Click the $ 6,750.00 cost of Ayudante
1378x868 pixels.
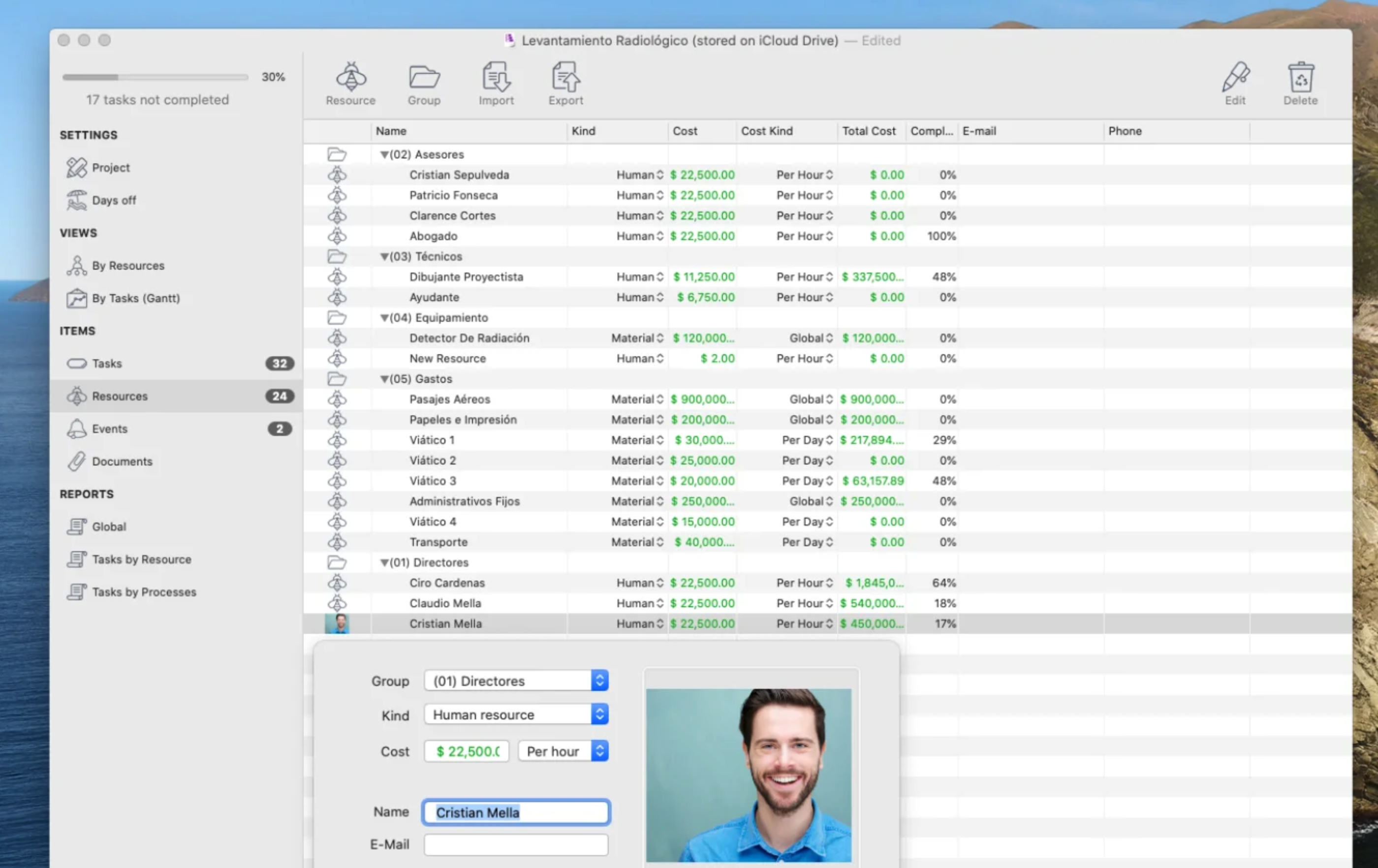click(x=706, y=298)
